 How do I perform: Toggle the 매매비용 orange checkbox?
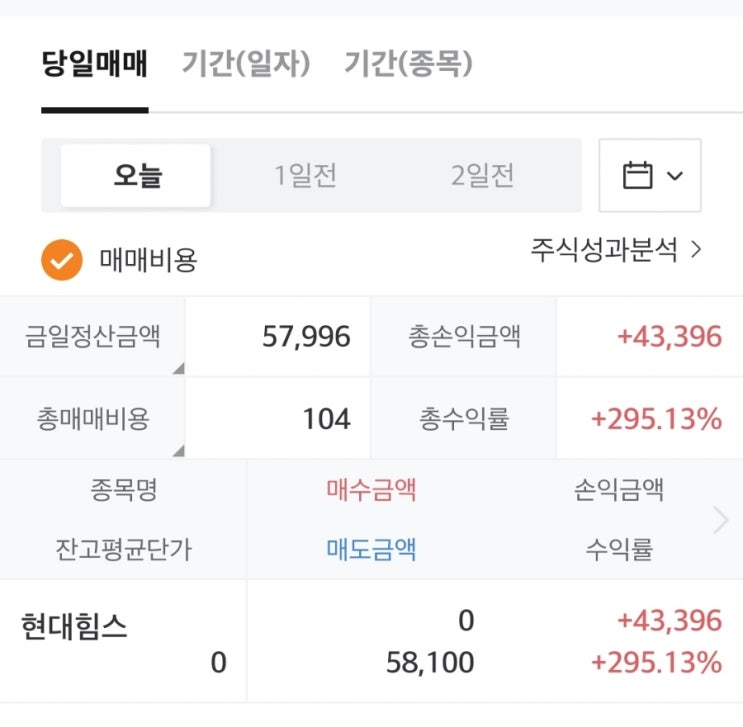tap(61, 260)
